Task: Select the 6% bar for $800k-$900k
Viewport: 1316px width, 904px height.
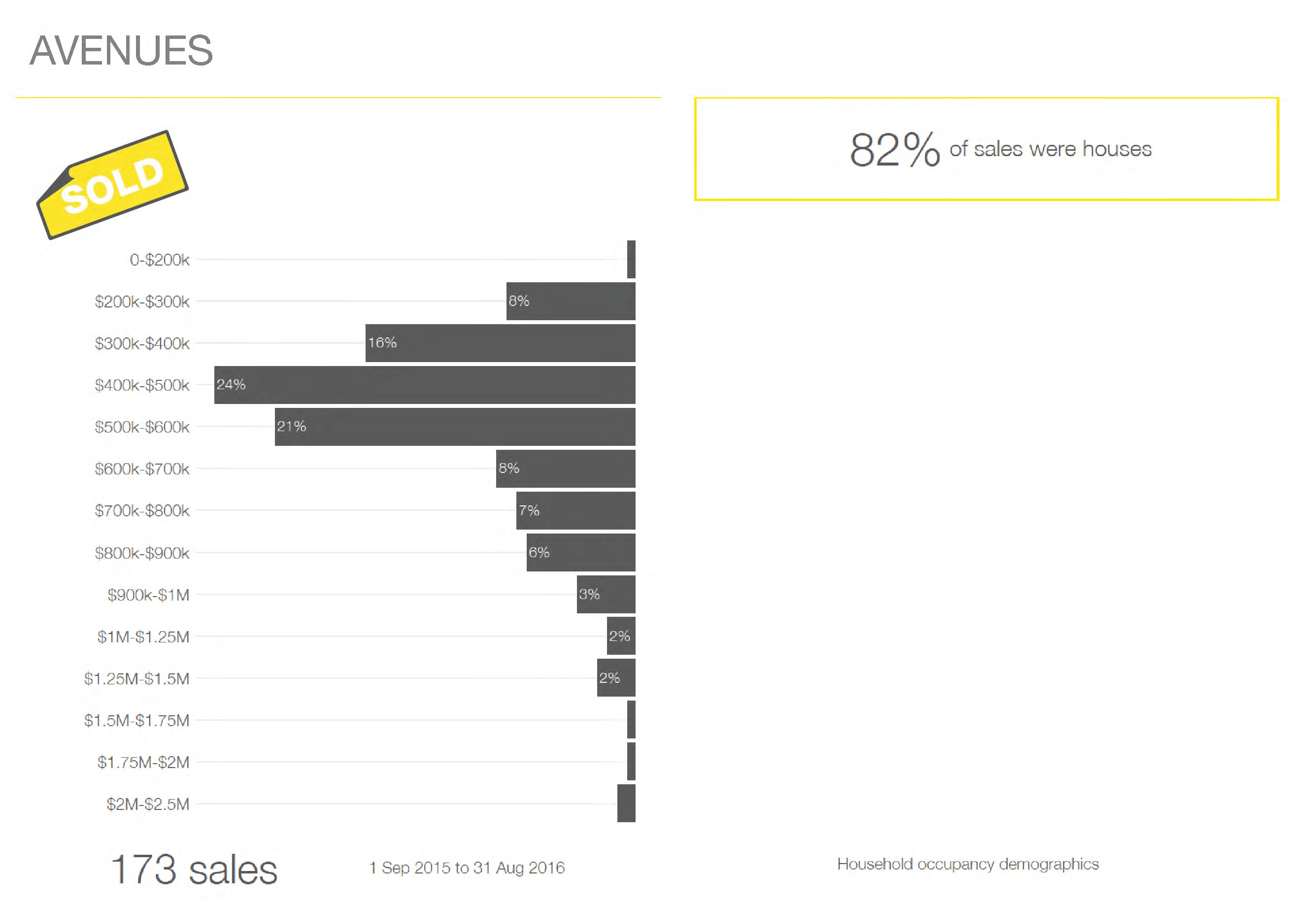Action: click(581, 553)
